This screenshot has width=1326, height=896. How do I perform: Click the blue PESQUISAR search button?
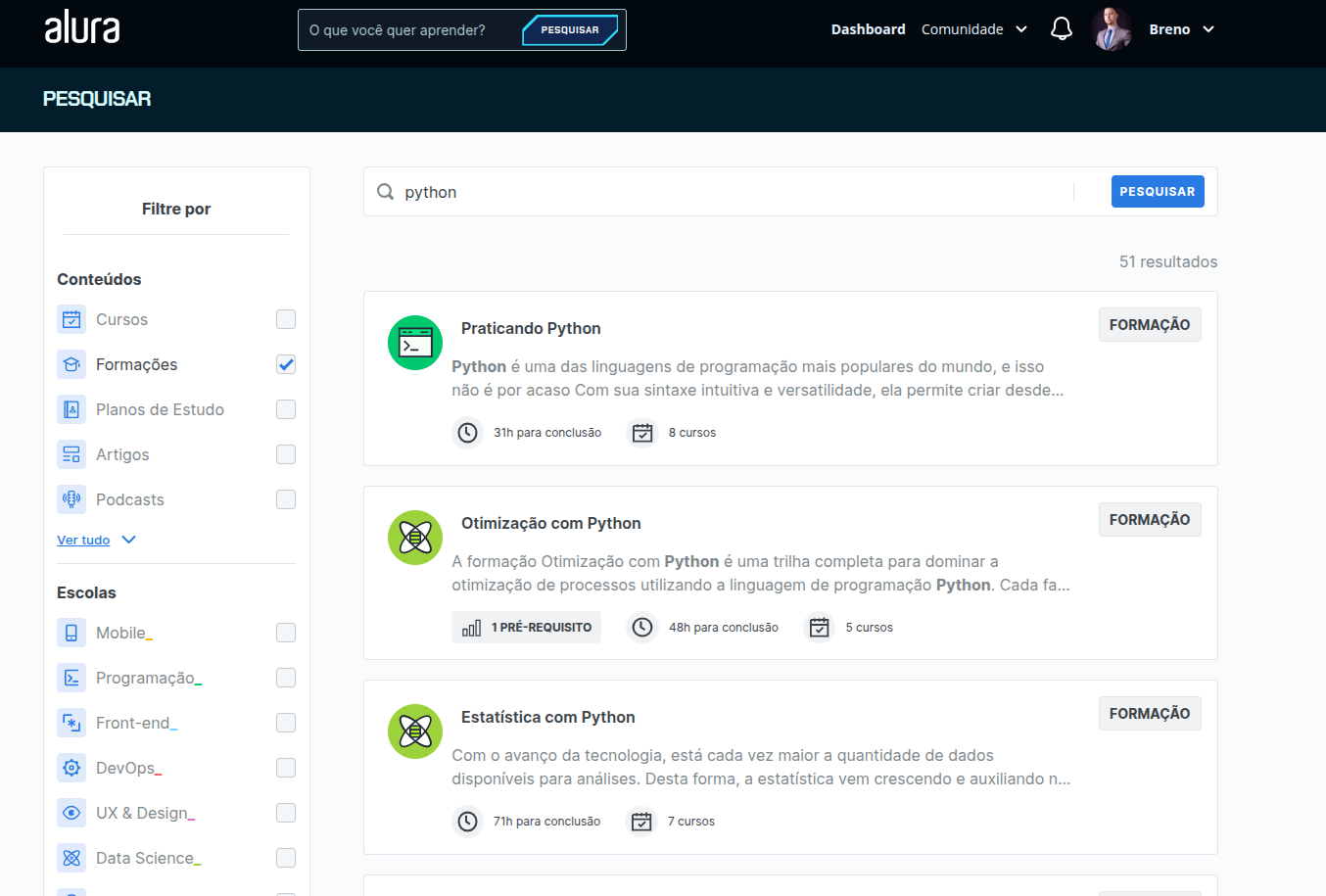[1158, 192]
